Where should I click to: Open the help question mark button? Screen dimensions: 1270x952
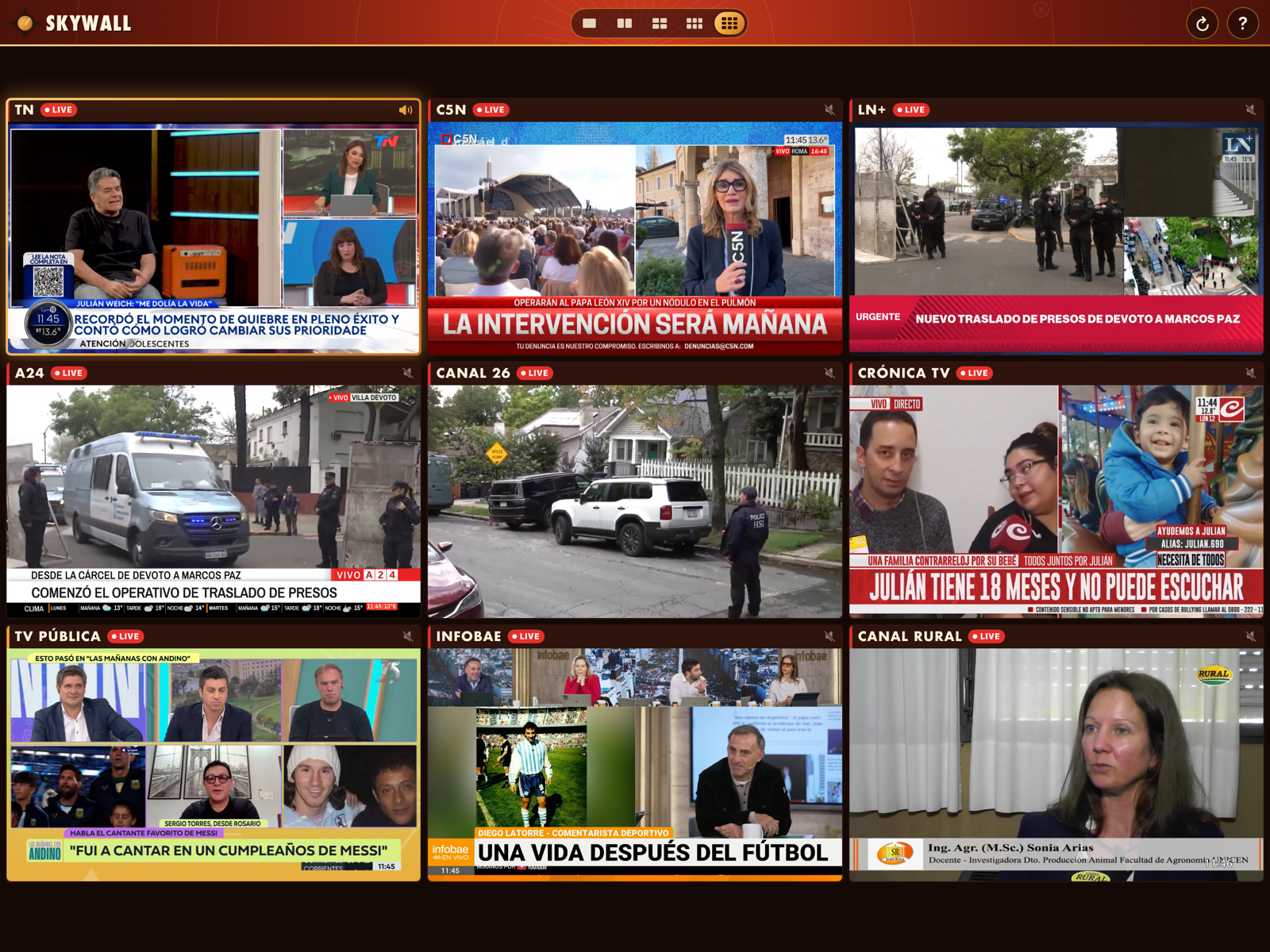tap(1243, 24)
